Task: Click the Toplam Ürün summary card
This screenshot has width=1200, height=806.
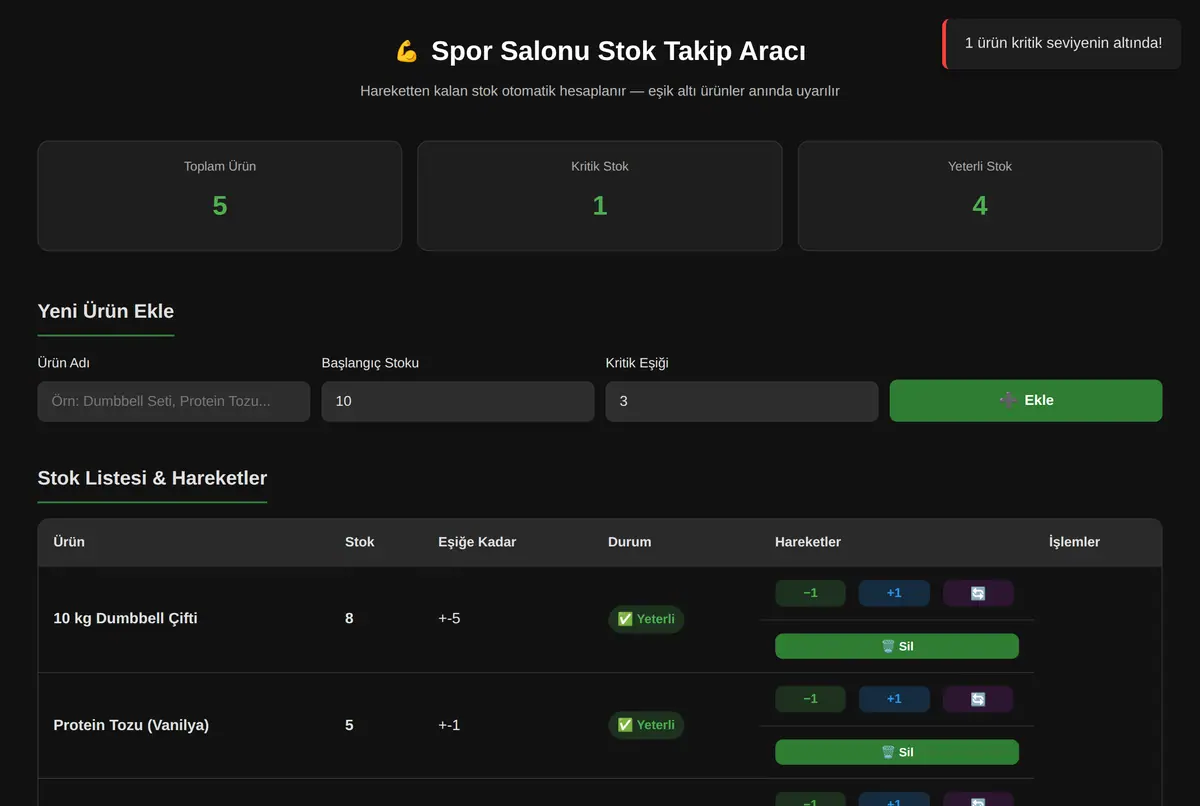Action: [x=220, y=195]
